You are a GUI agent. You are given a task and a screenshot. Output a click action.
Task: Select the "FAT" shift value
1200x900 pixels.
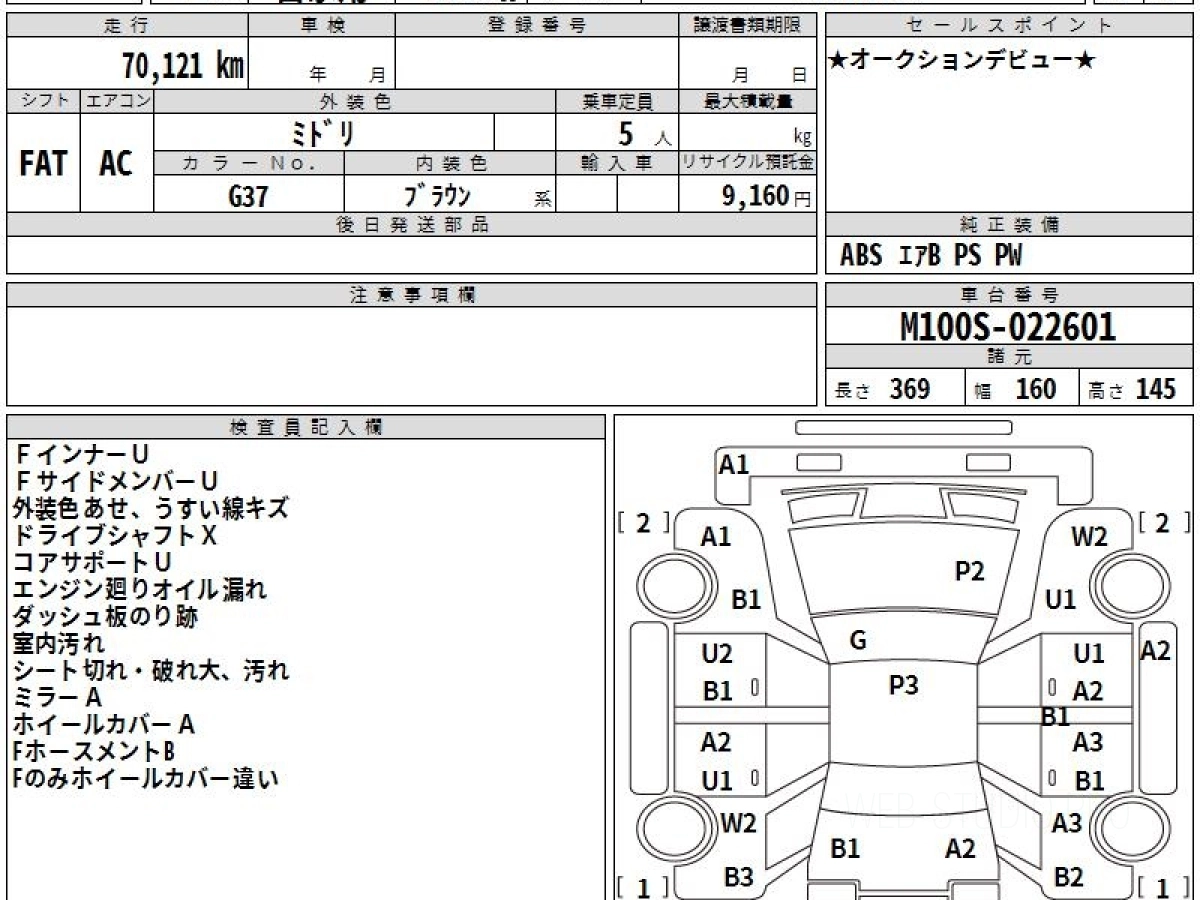[43, 164]
